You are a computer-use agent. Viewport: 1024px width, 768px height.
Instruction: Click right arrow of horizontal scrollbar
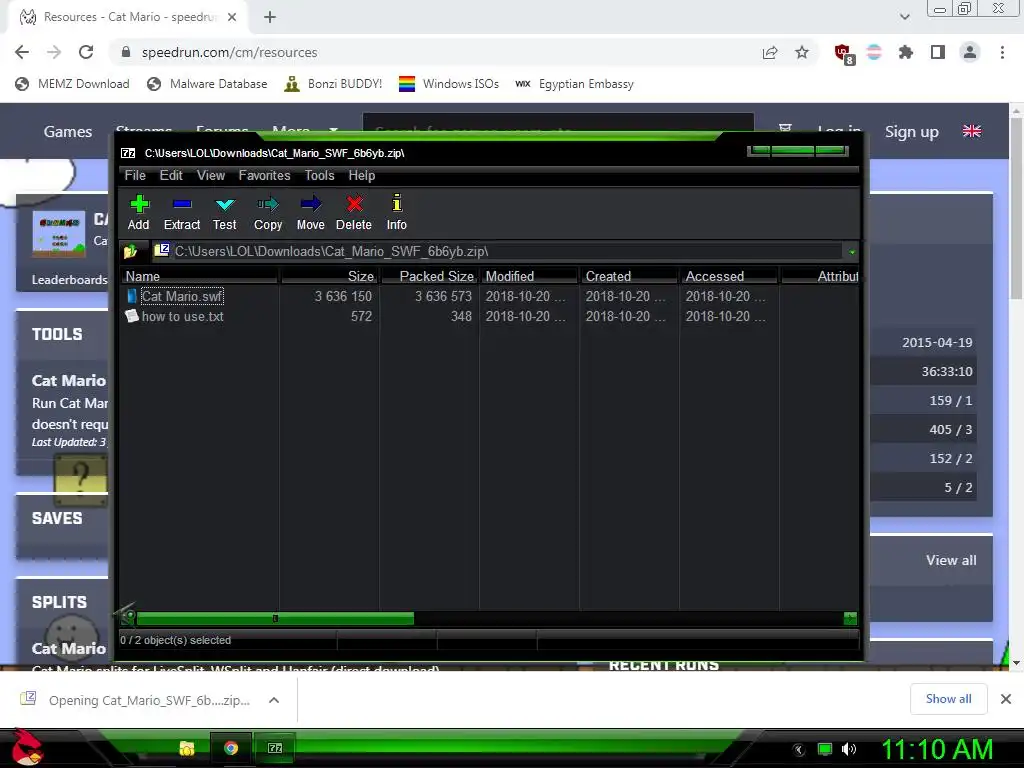(x=850, y=618)
